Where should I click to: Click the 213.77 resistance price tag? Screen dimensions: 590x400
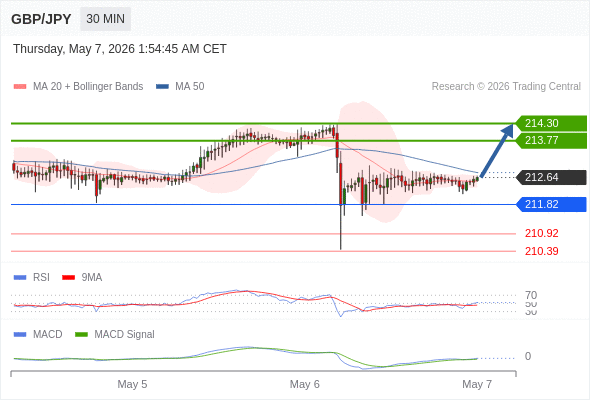[551, 140]
